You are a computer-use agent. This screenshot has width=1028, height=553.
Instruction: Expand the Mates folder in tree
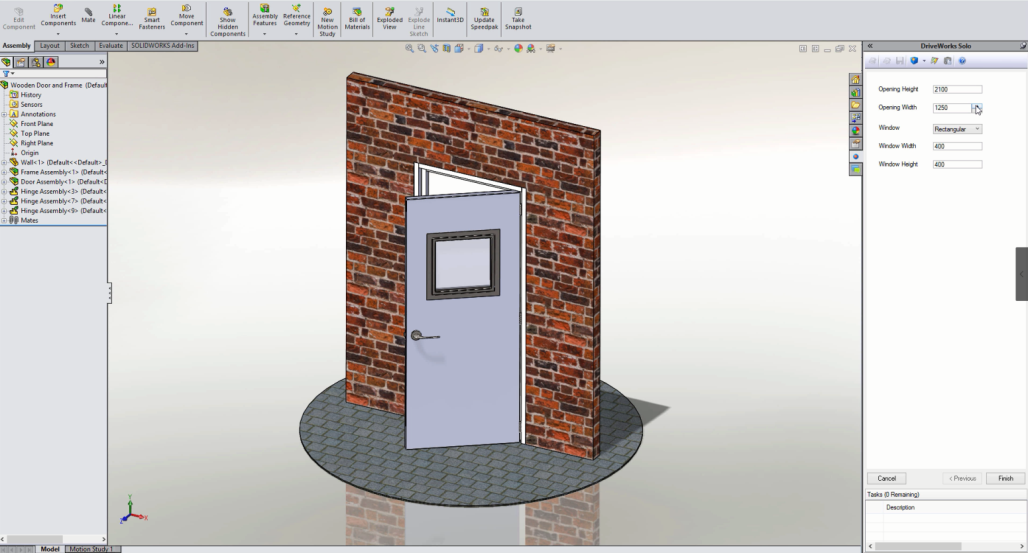click(4, 221)
